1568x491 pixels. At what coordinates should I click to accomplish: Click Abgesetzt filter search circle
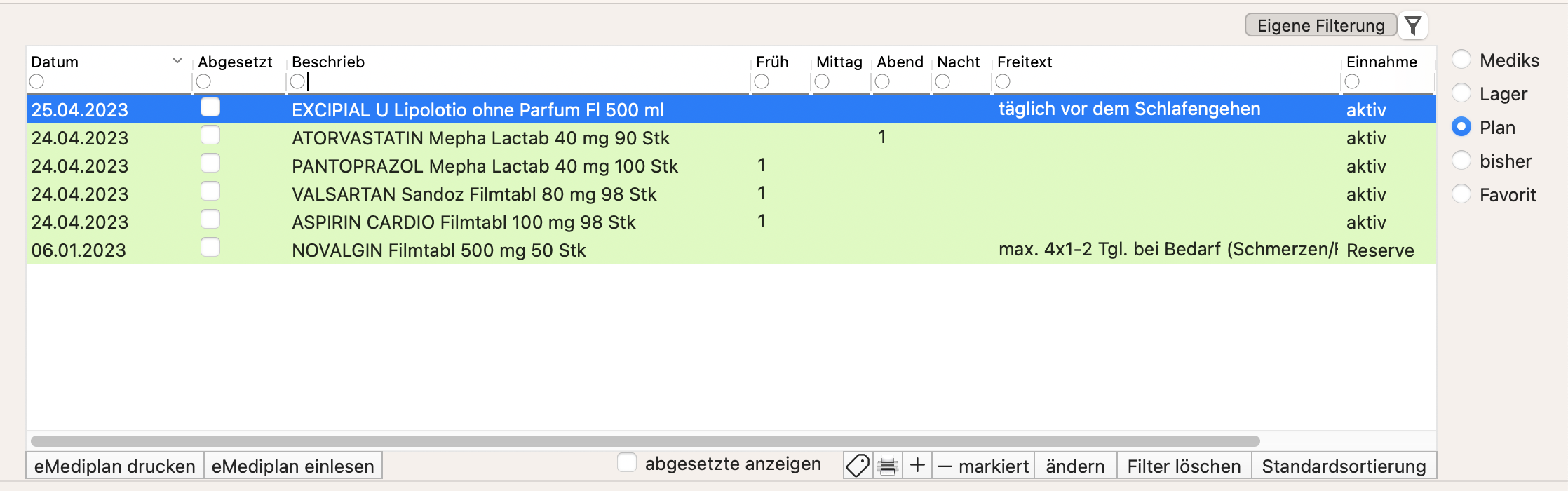(x=204, y=82)
